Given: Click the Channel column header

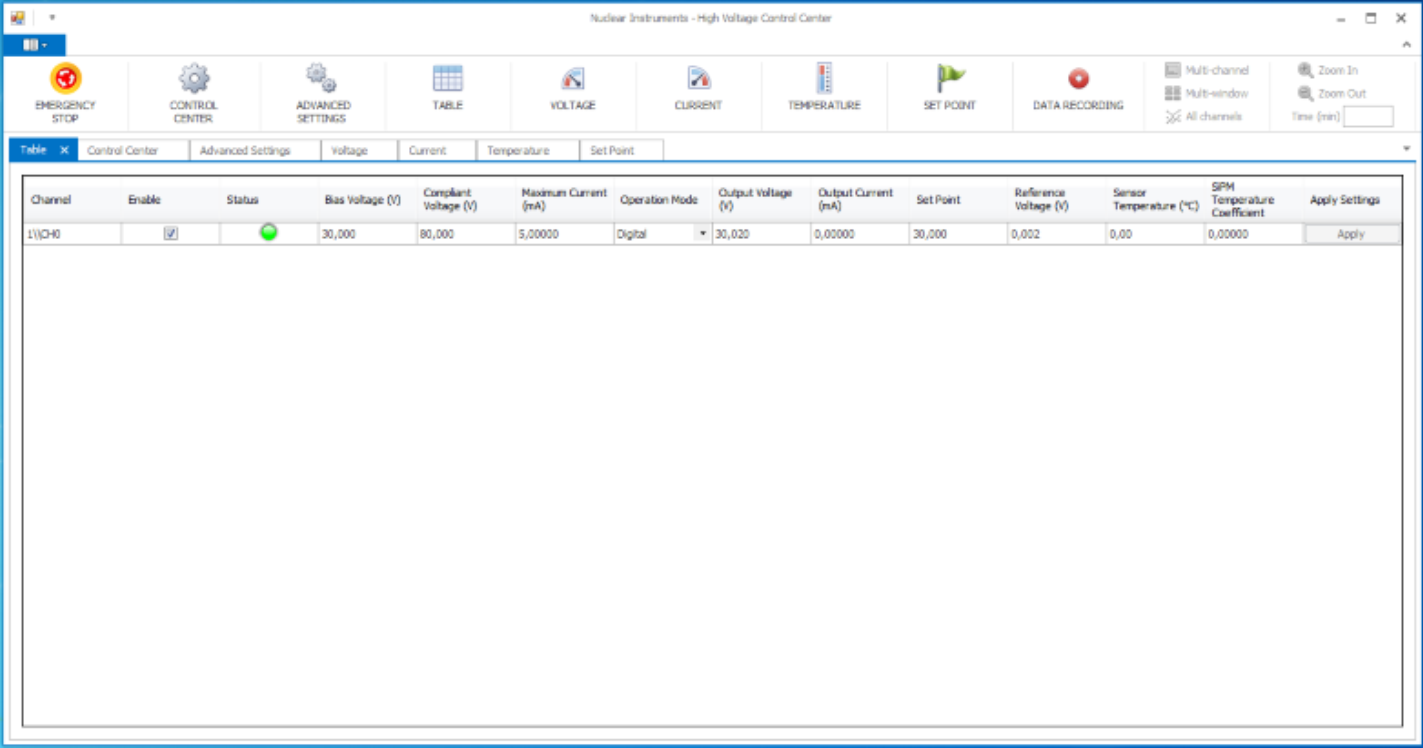Looking at the screenshot, I should [x=72, y=200].
